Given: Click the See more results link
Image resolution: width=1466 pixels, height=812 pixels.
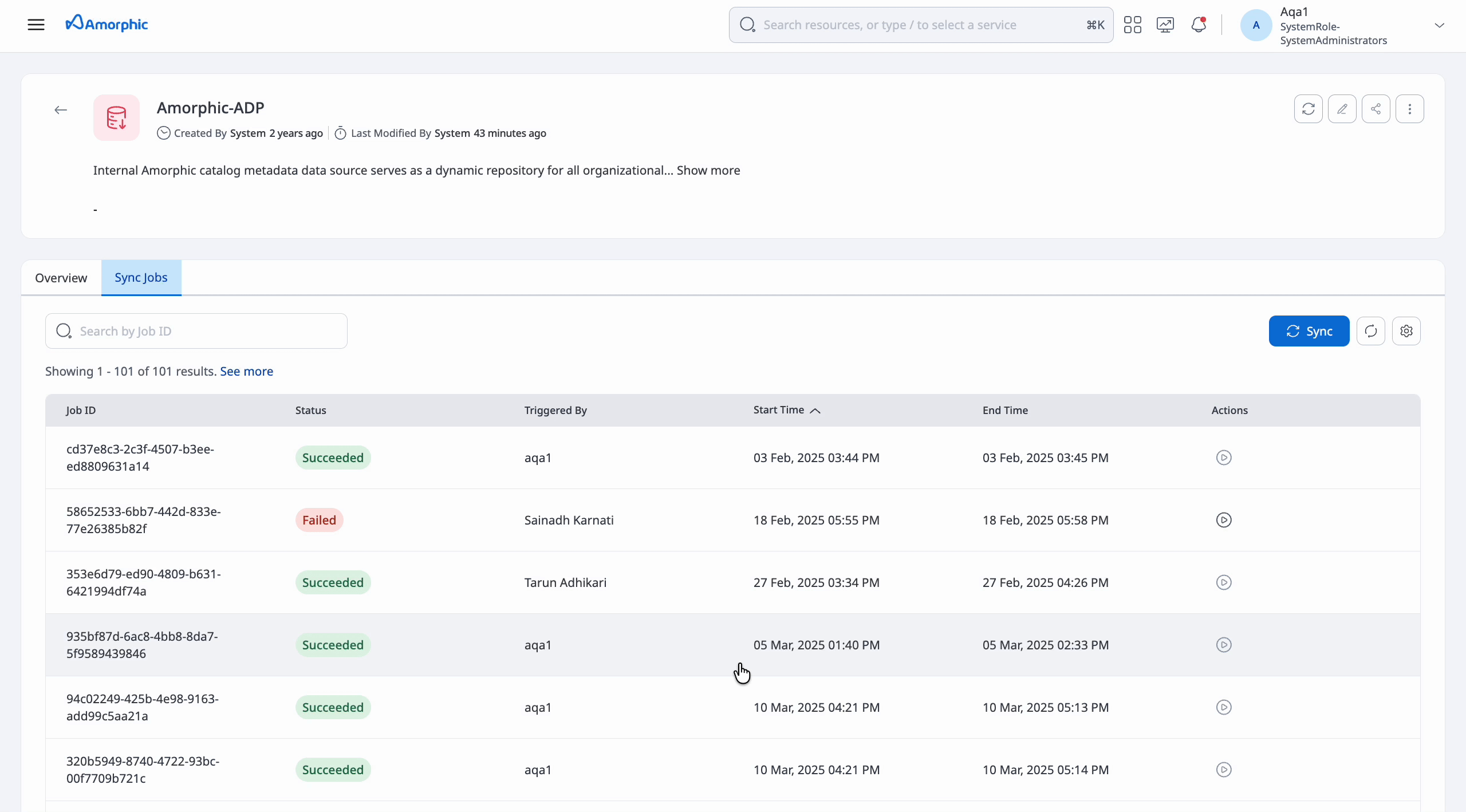Looking at the screenshot, I should (247, 372).
